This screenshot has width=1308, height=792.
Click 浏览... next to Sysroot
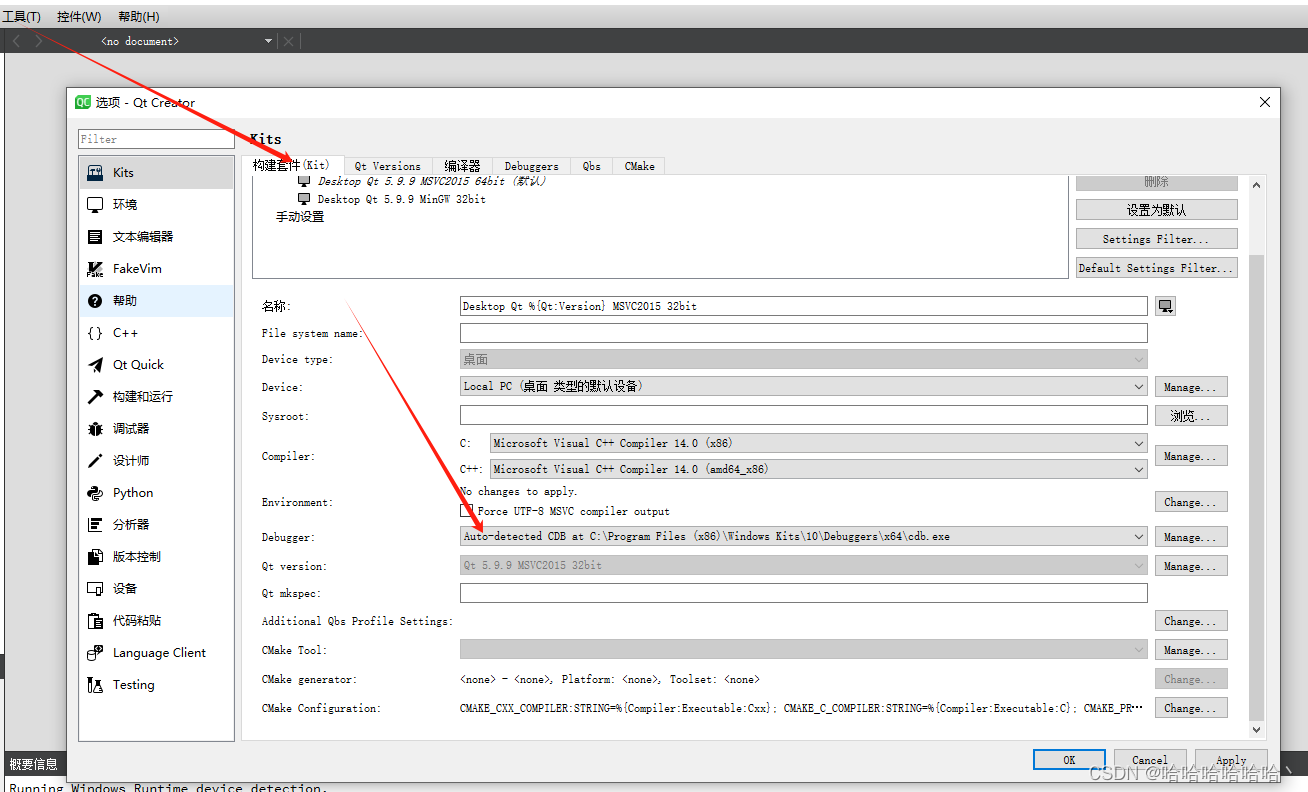coord(1190,415)
